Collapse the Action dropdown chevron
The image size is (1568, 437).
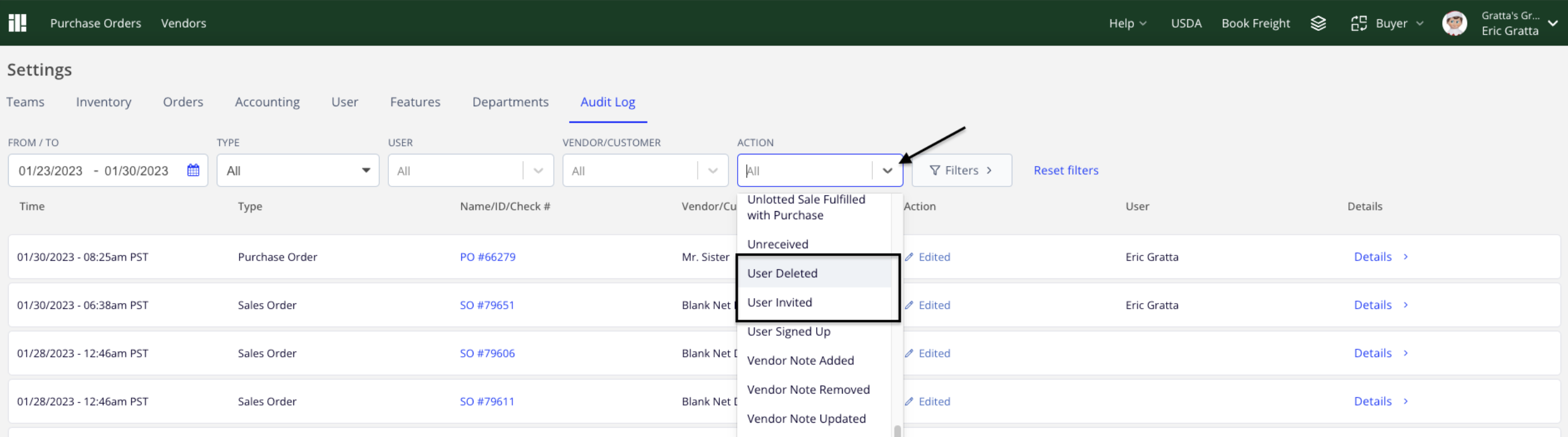click(x=887, y=171)
